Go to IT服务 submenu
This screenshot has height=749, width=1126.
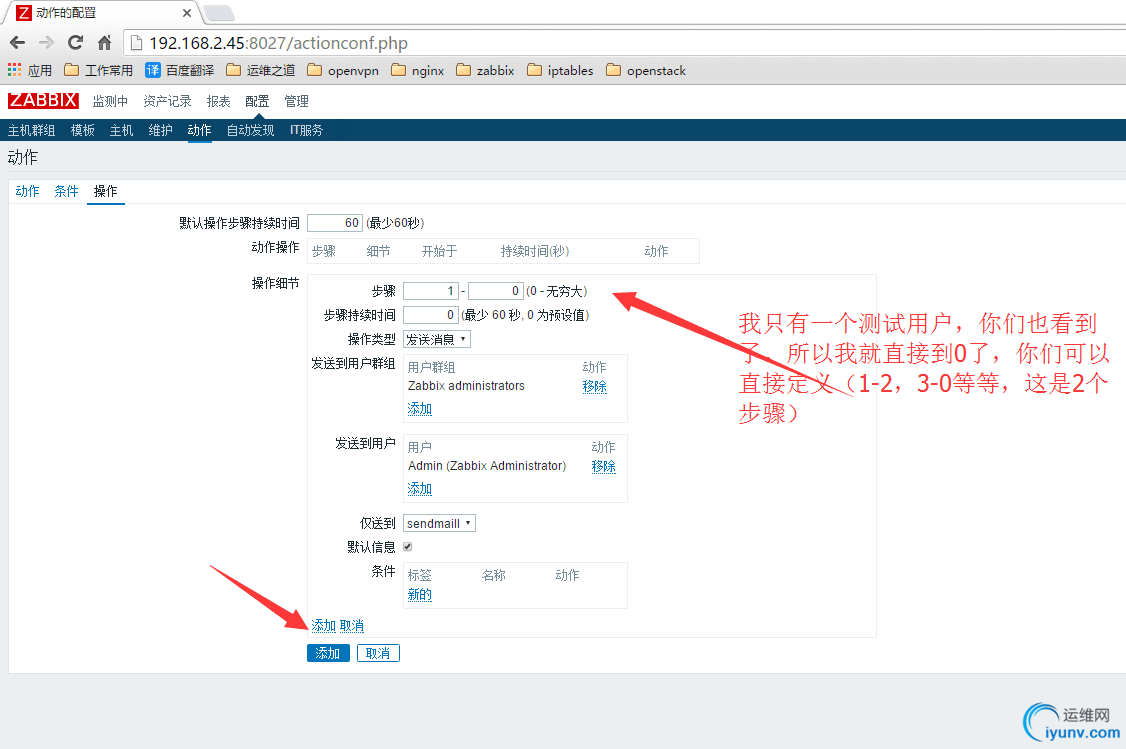(x=306, y=130)
